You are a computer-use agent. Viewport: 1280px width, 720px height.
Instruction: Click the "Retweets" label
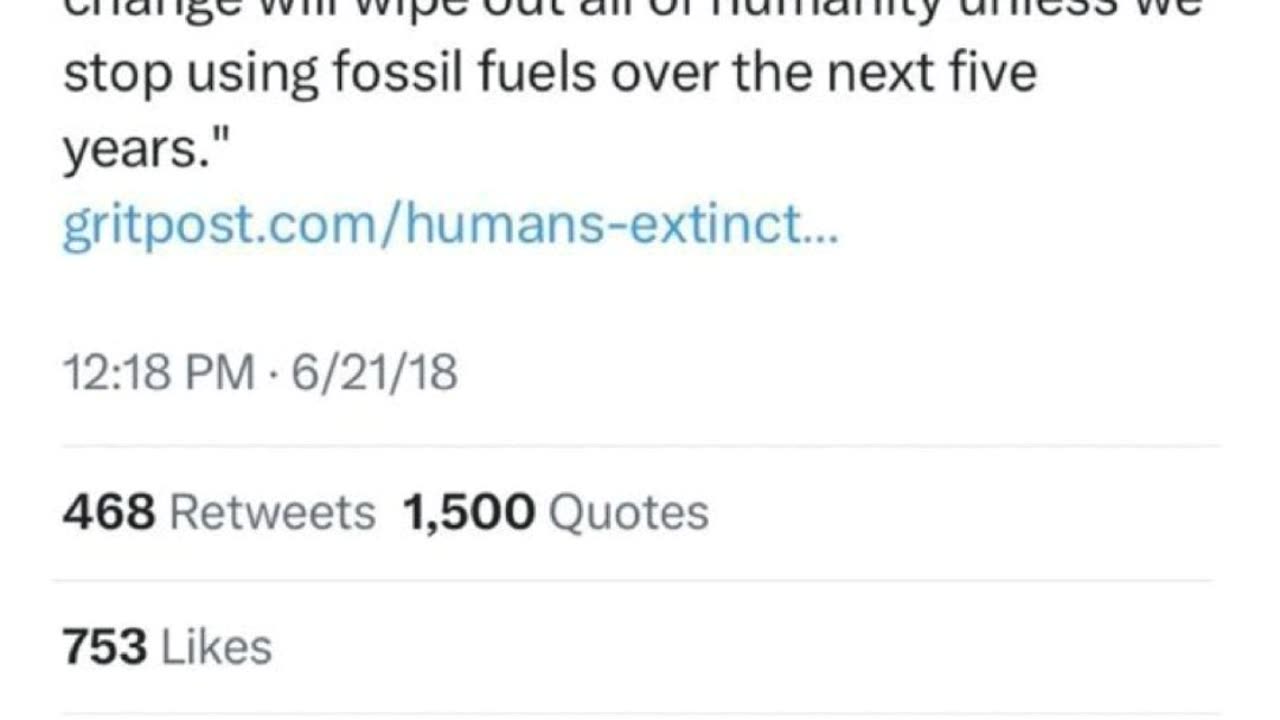[x=272, y=513]
